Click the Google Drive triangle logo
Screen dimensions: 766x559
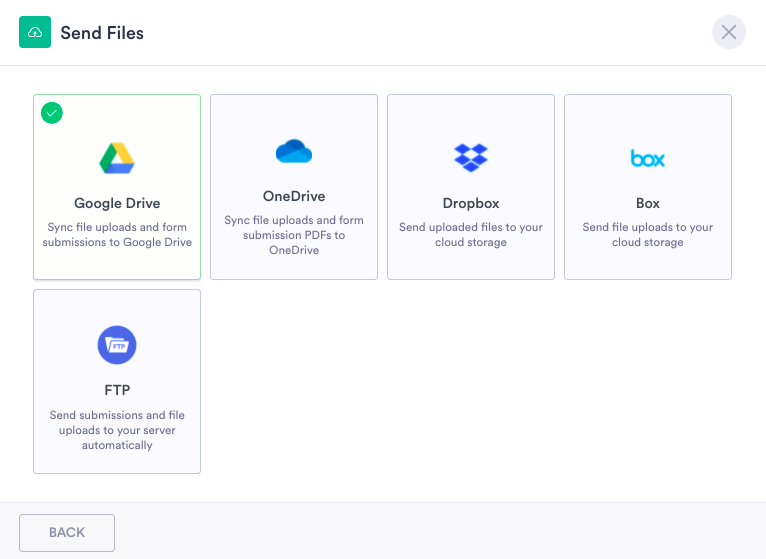point(117,158)
